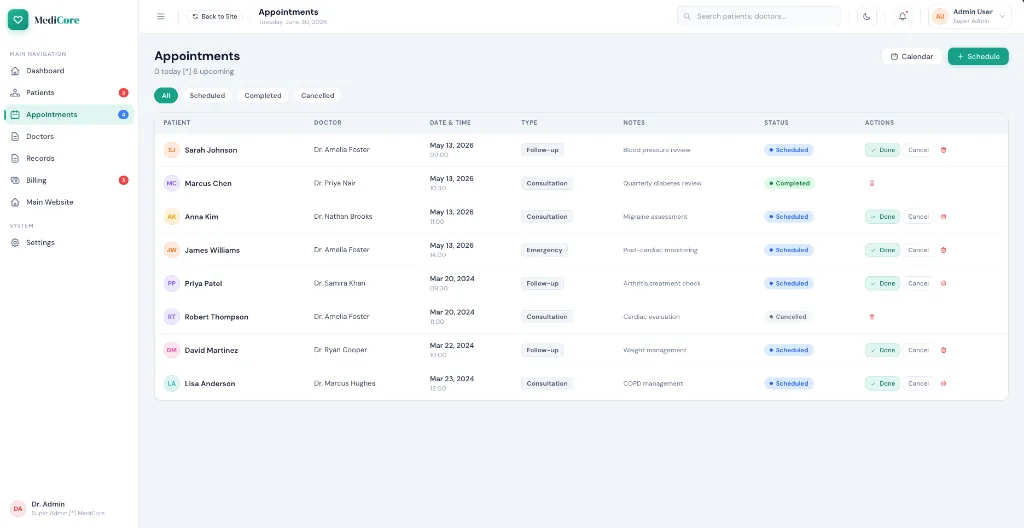Mark James Williams' appointment Done
1024x528 pixels.
click(x=882, y=250)
